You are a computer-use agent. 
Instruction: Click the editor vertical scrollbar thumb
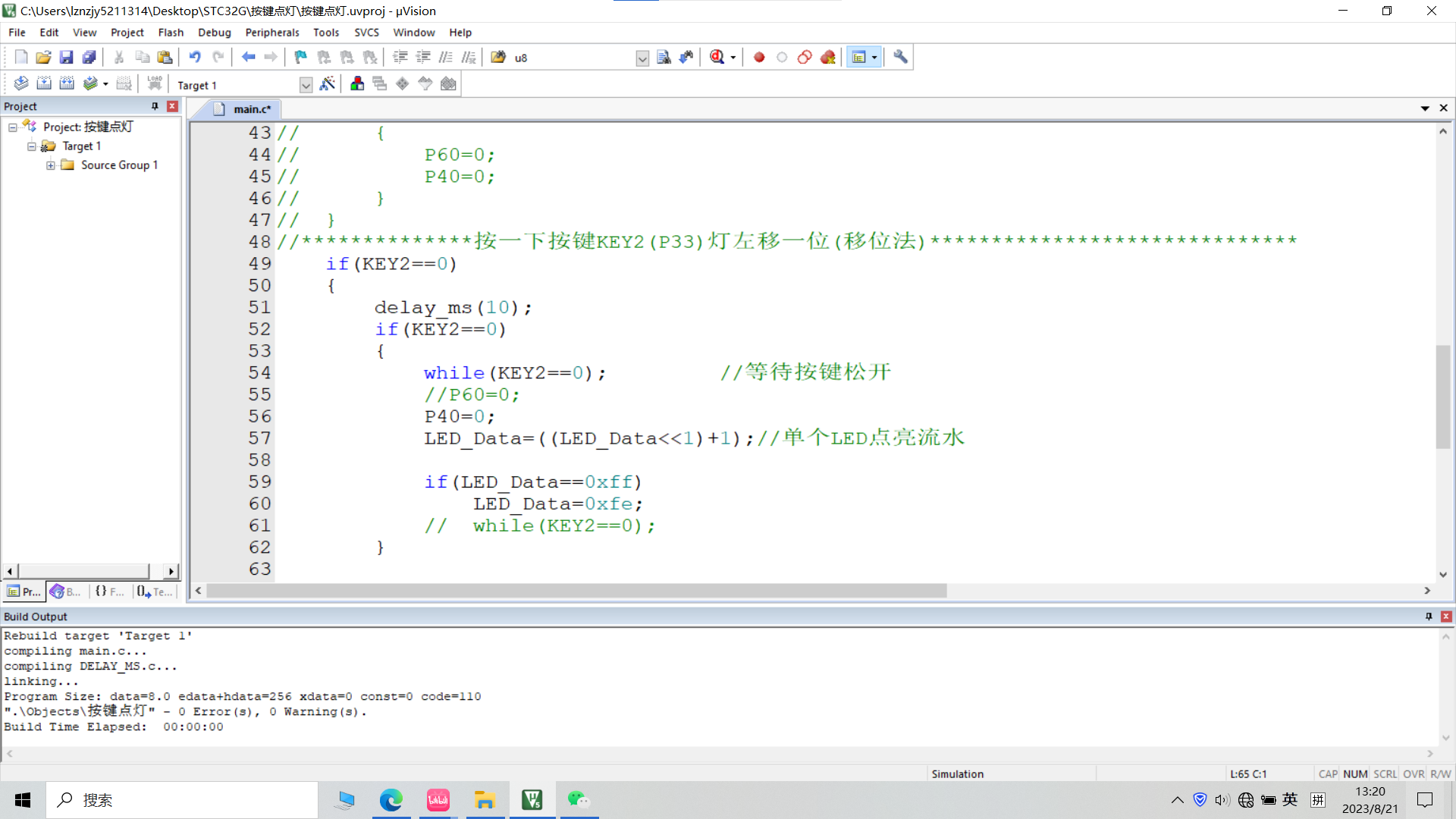click(x=1442, y=397)
